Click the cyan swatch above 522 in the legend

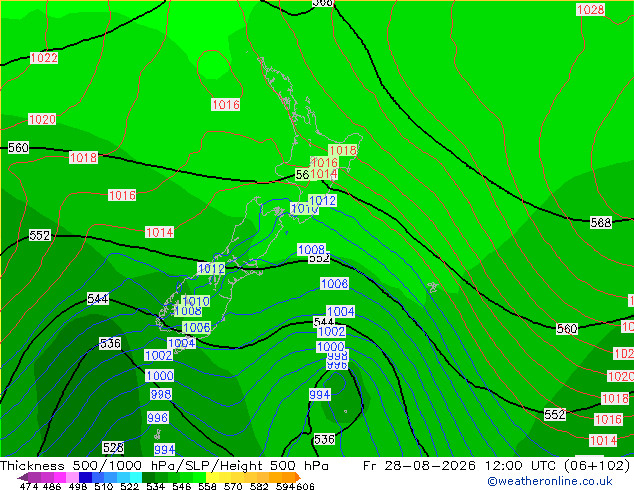click(x=136, y=477)
